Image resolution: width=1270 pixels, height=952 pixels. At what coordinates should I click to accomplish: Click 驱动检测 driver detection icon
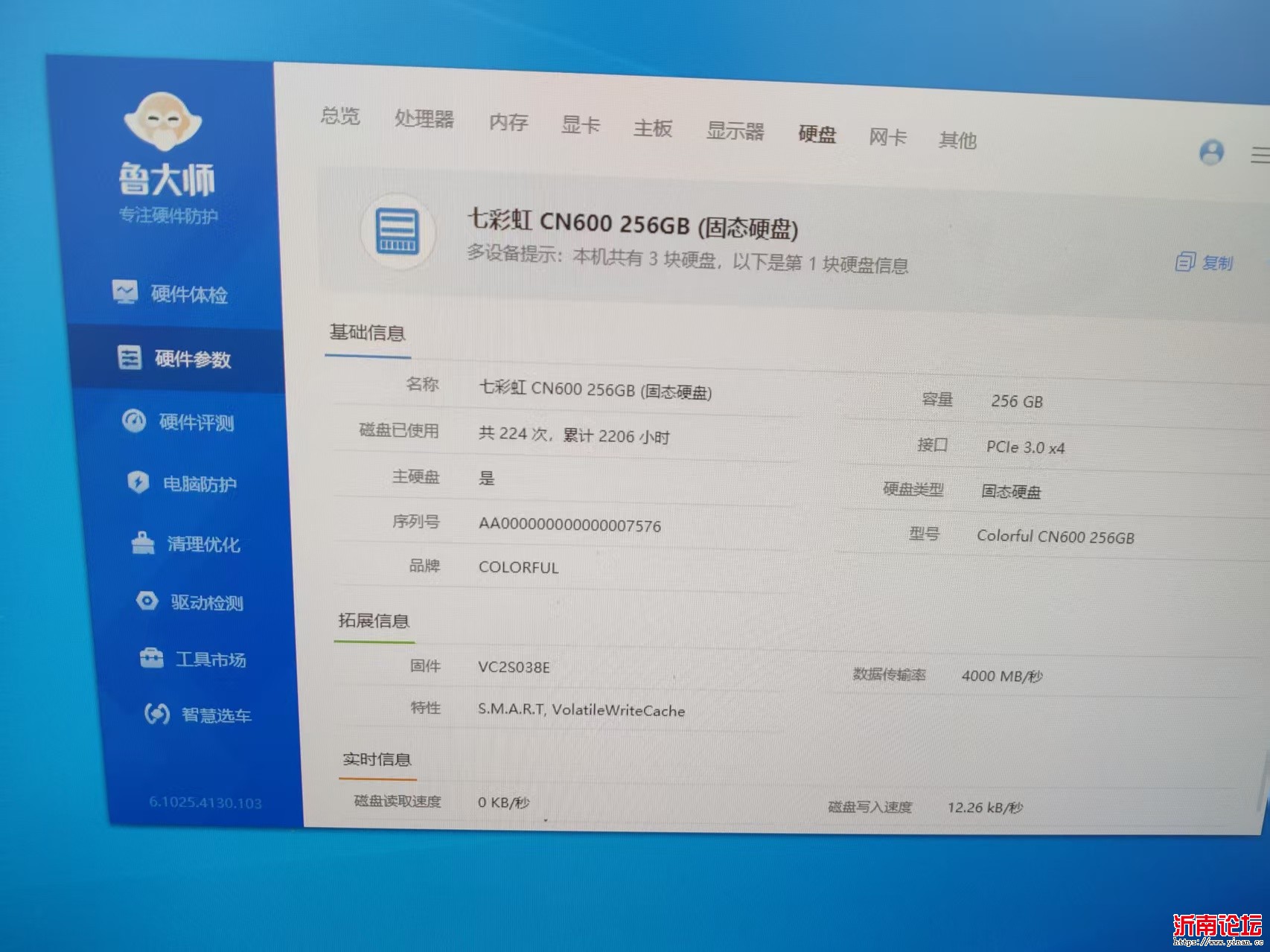point(147,601)
